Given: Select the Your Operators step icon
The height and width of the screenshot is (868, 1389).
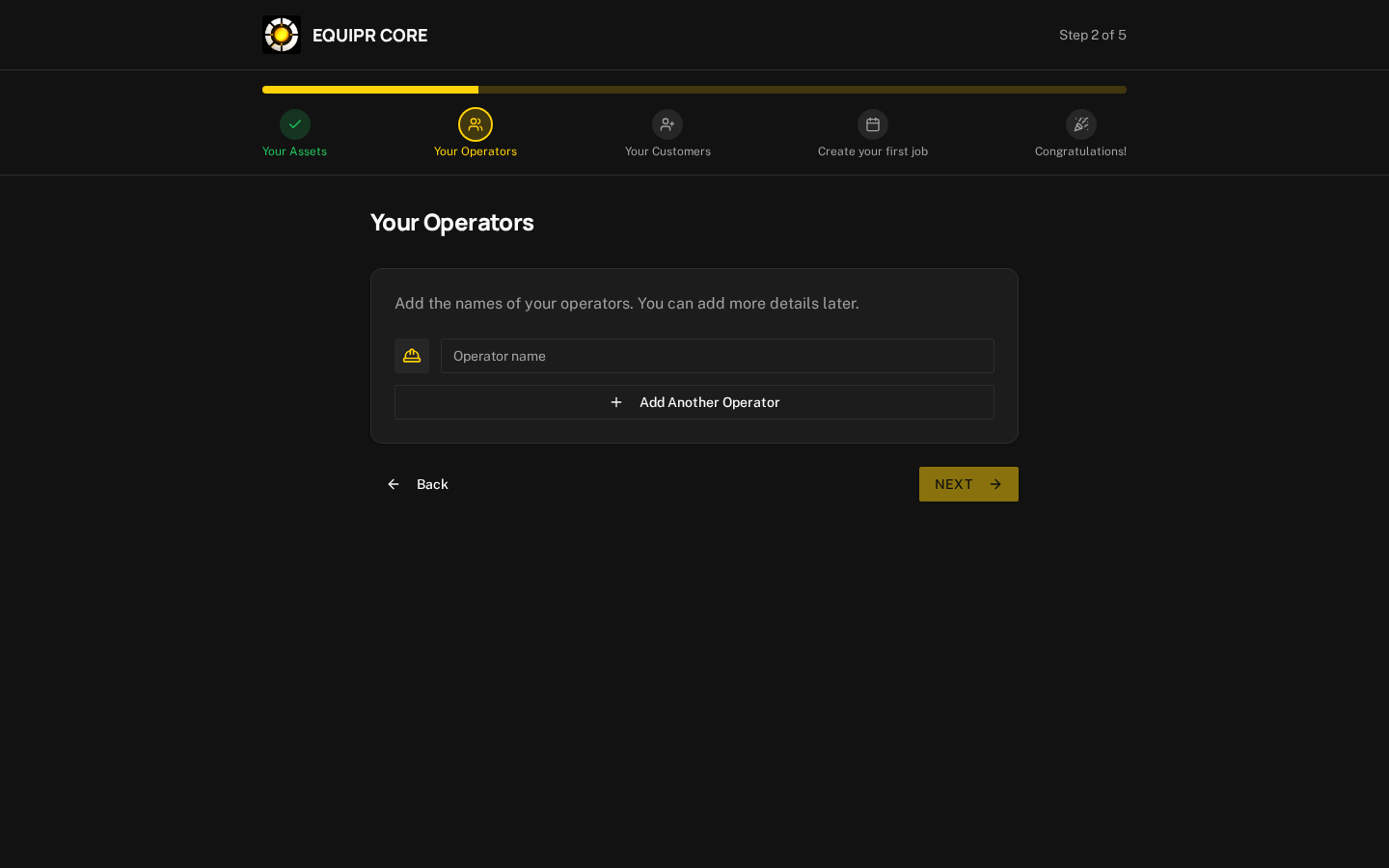Looking at the screenshot, I should pyautogui.click(x=476, y=124).
